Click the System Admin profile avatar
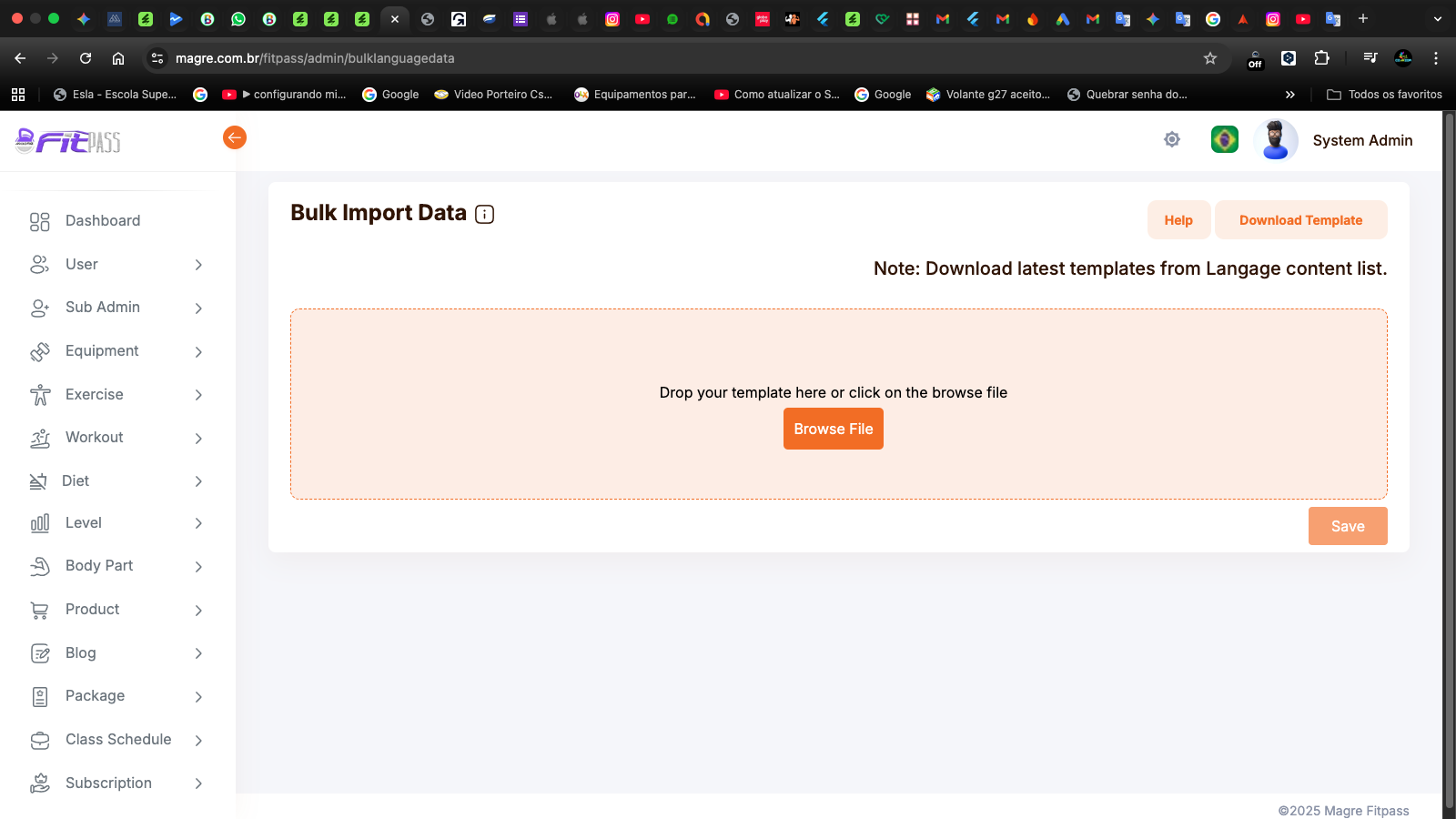The image size is (1456, 819). coord(1276,140)
